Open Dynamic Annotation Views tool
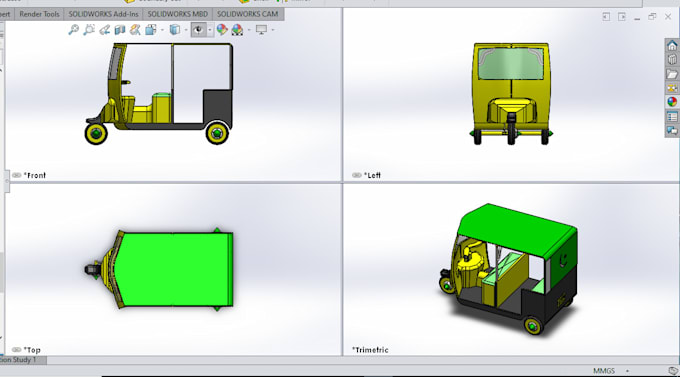The width and height of the screenshot is (680, 377). 135,30
